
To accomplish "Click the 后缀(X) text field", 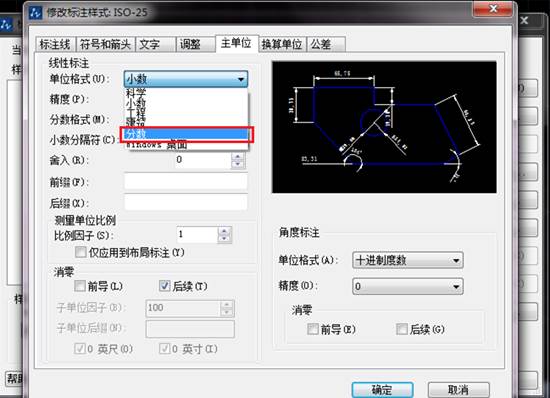I will point(186,202).
